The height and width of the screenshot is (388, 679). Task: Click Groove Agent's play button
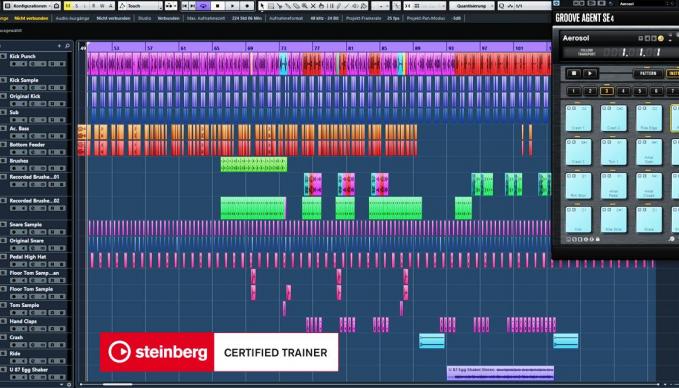(590, 74)
